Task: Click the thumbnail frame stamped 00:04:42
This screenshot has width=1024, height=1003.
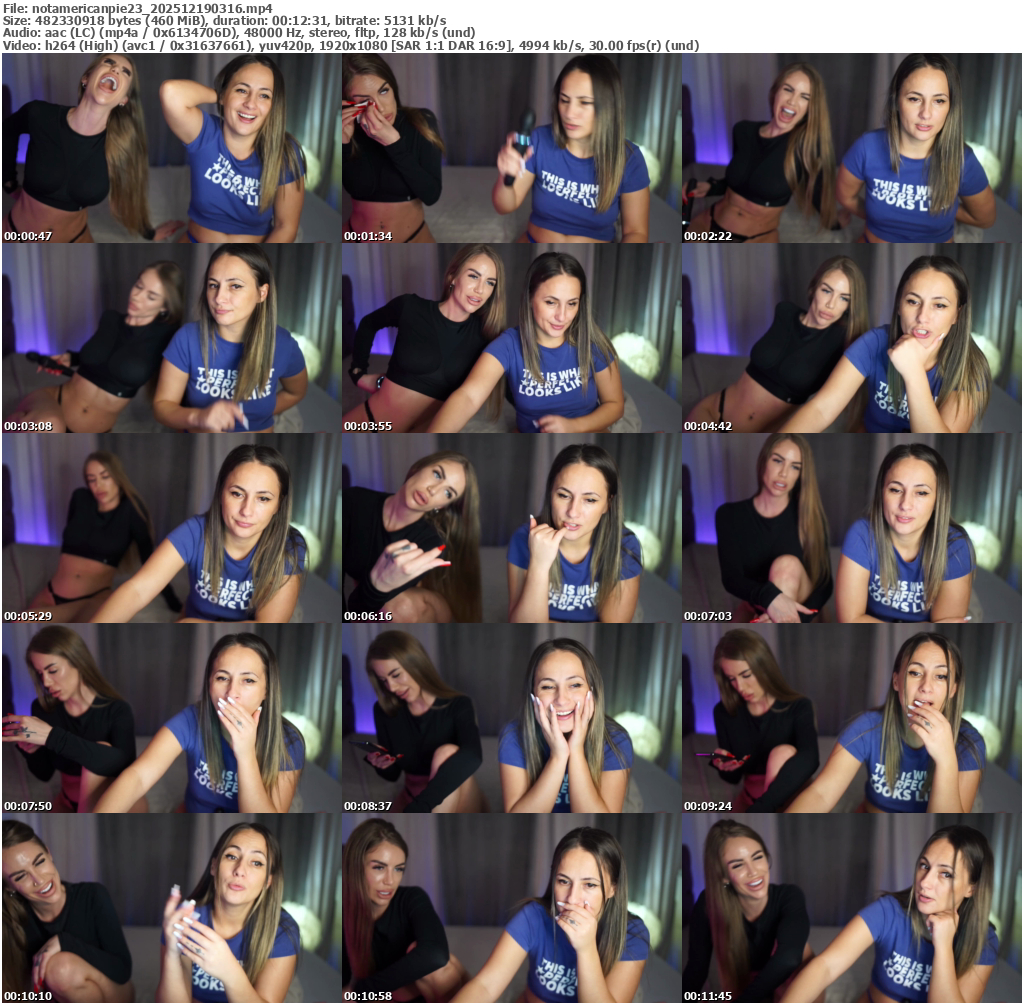Action: tap(852, 338)
